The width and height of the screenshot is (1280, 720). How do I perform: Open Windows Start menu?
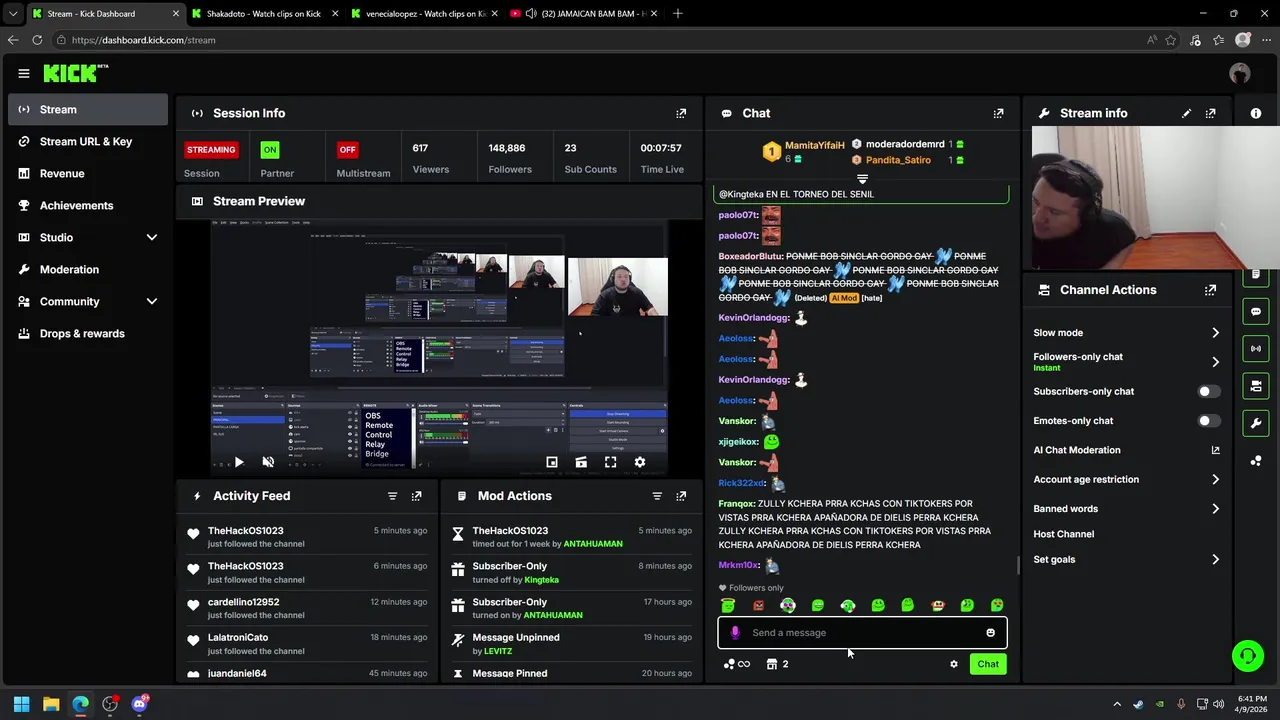(x=21, y=704)
